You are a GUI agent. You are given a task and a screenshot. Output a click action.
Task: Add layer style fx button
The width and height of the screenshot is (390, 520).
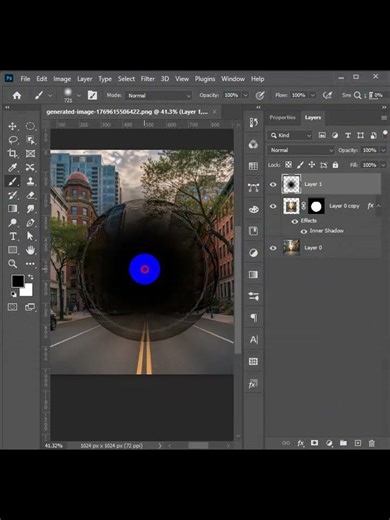point(300,443)
